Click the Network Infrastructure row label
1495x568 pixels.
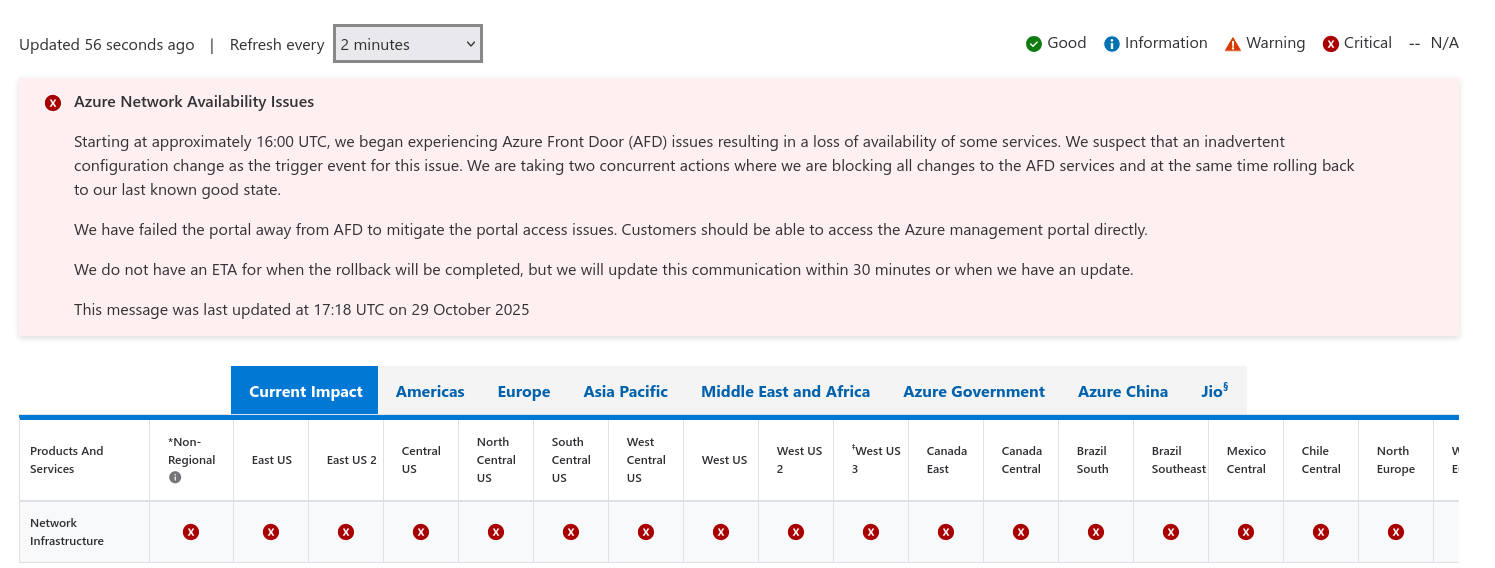67,532
